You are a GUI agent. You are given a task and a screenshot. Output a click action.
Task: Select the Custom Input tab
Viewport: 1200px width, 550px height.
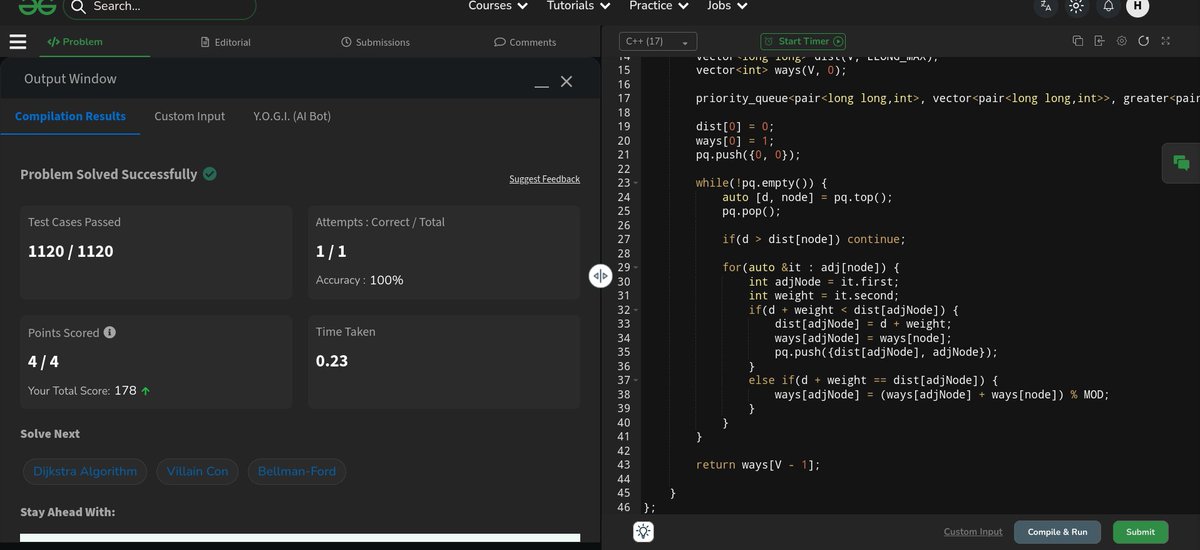point(189,116)
